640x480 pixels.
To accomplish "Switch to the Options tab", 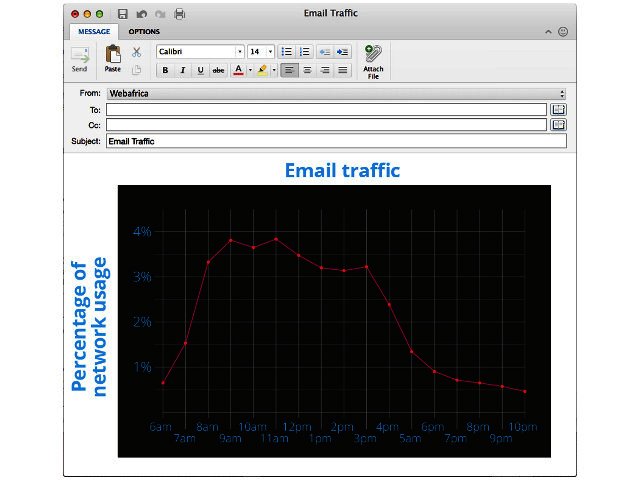I will [x=144, y=32].
